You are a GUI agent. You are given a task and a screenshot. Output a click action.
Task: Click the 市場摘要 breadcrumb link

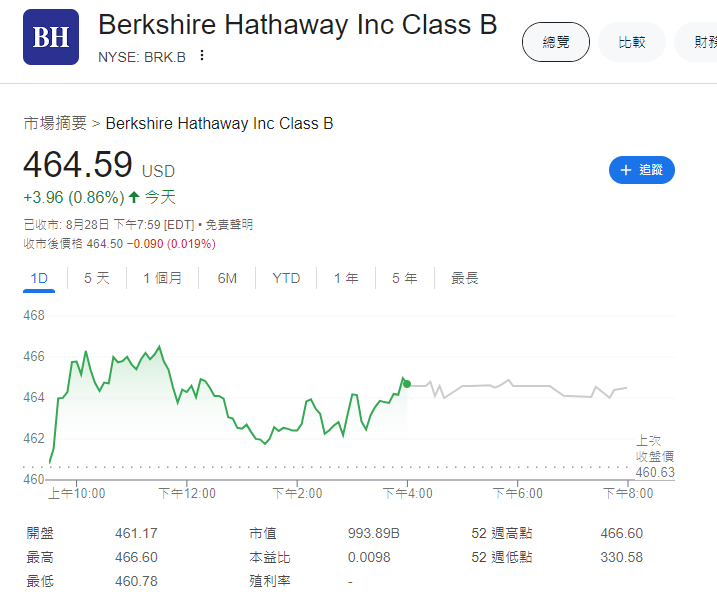pos(55,124)
